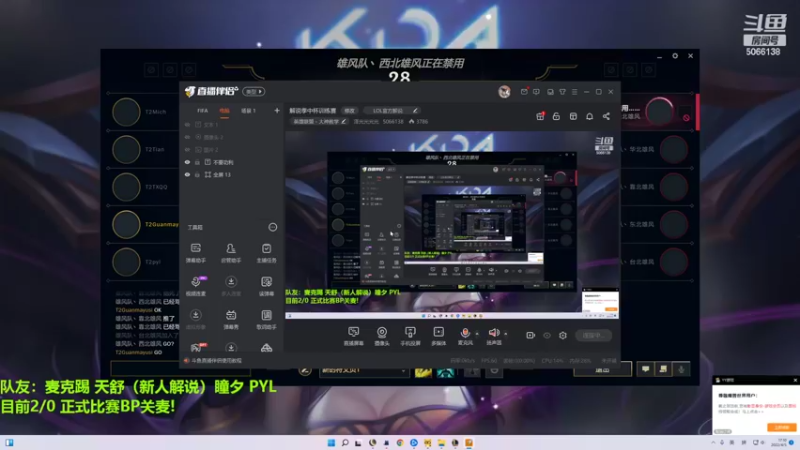Open the 房管助手 tool
Viewport: 800px width, 450px height.
click(x=231, y=253)
